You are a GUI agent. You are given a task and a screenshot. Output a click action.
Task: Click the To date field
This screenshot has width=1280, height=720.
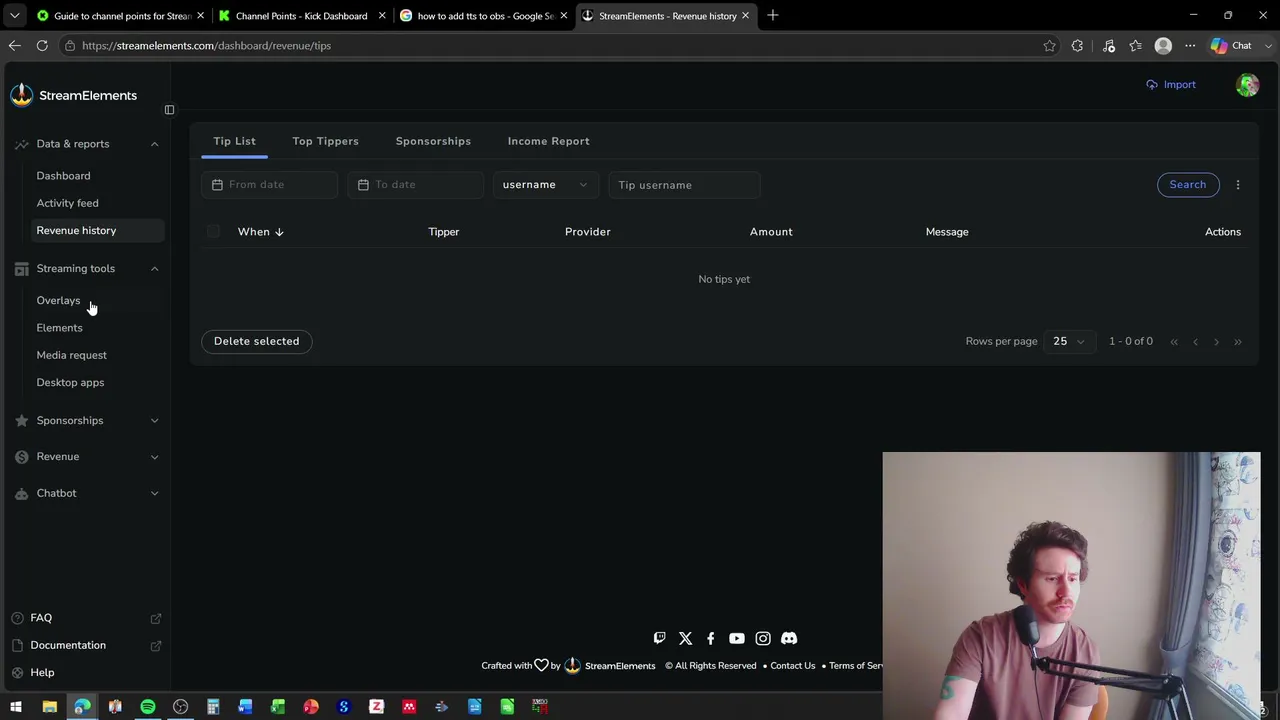coord(415,185)
